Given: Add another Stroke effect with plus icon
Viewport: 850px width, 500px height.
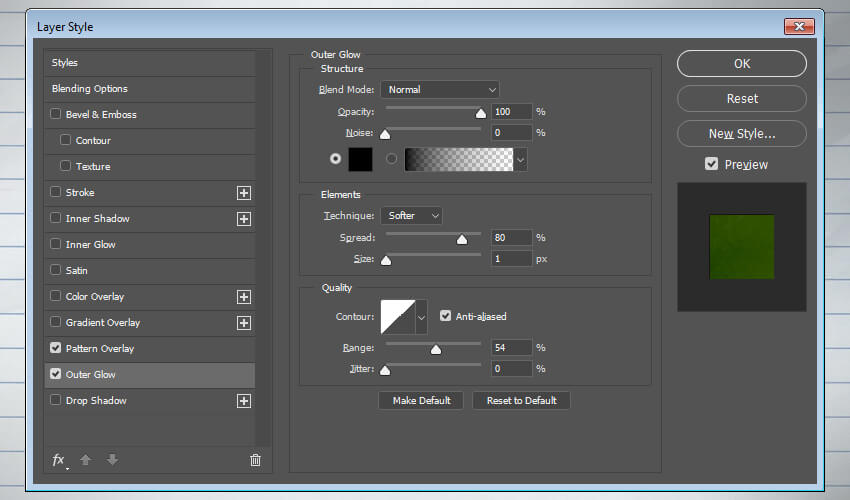Looking at the screenshot, I should [x=244, y=193].
